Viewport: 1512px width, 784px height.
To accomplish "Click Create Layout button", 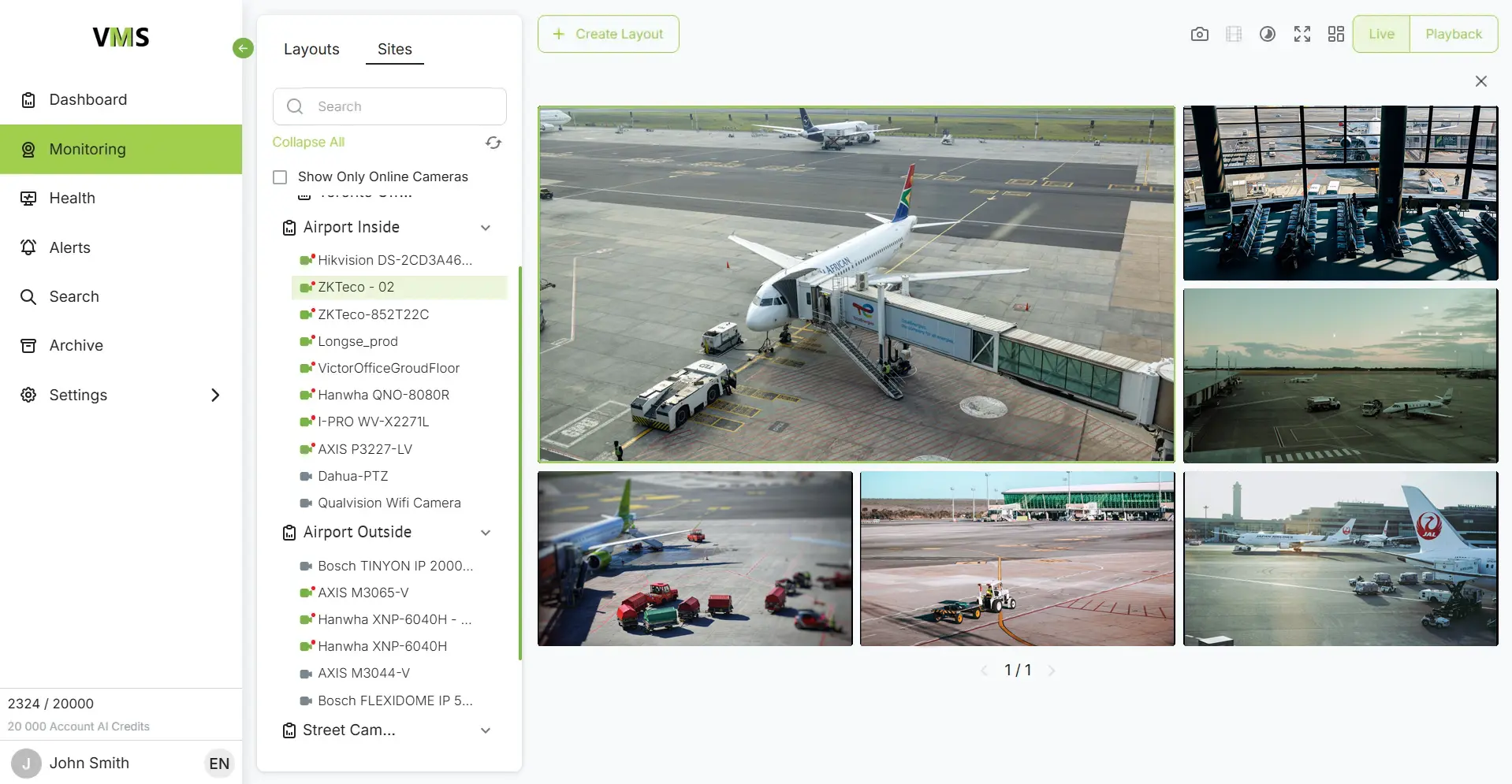I will [608, 34].
